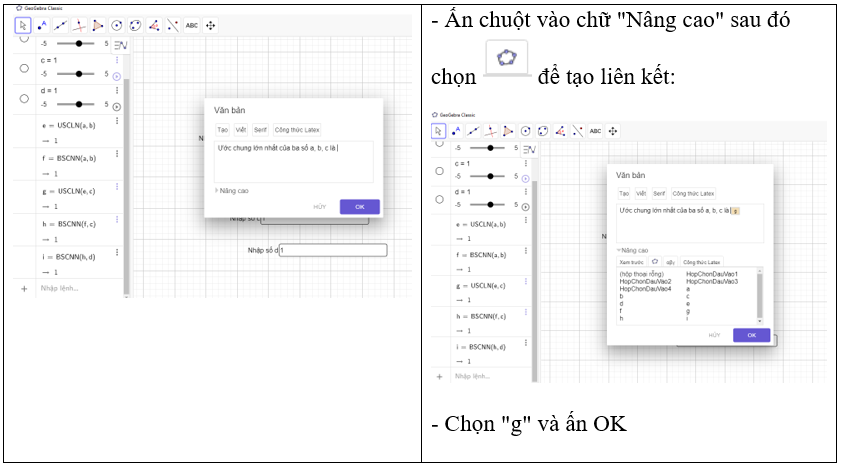Toggle visibility circle for c = 1 in left panel
841x465 pixels.
(x=24, y=68)
